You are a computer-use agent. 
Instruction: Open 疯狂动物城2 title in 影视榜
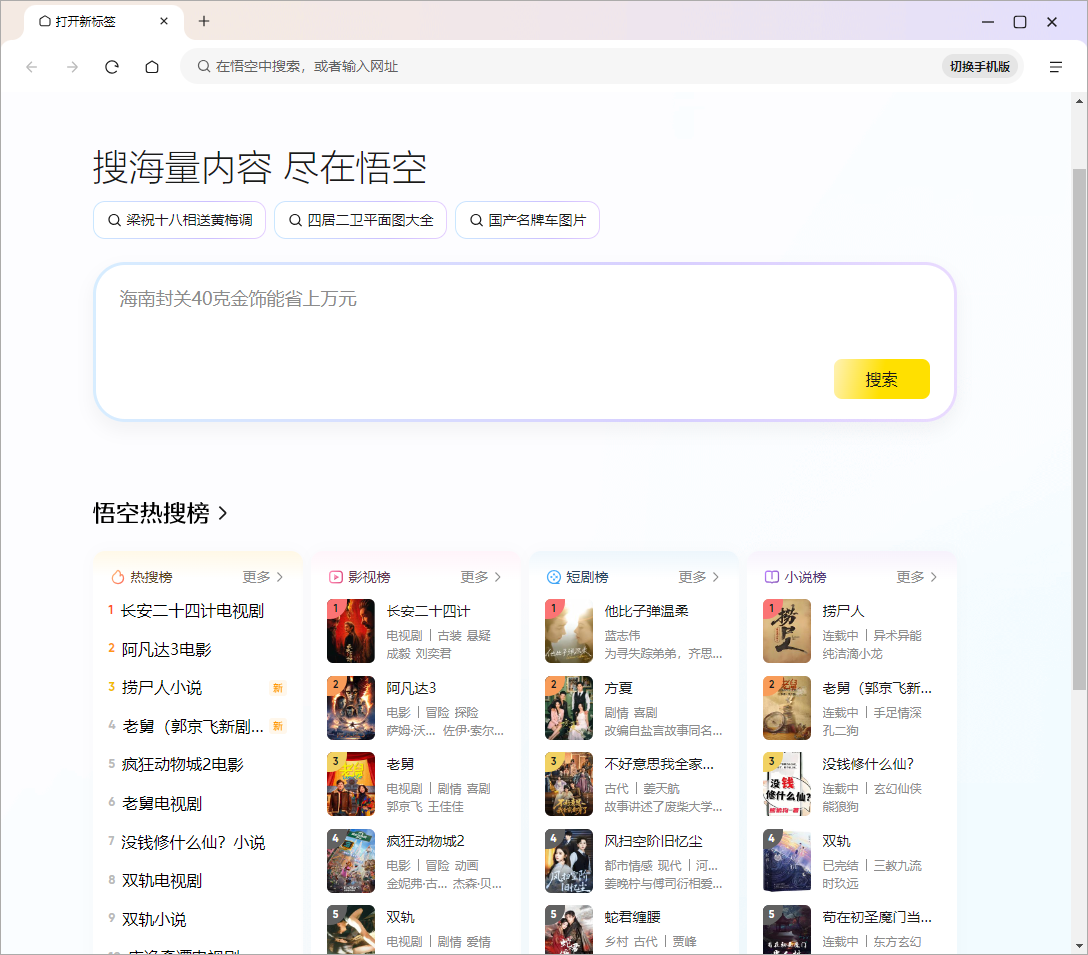tap(425, 841)
